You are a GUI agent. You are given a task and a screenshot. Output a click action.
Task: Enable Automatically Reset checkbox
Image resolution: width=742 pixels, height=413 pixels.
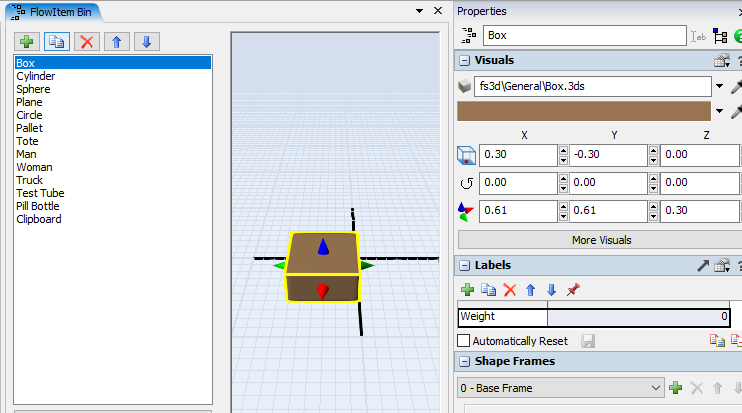pos(464,341)
